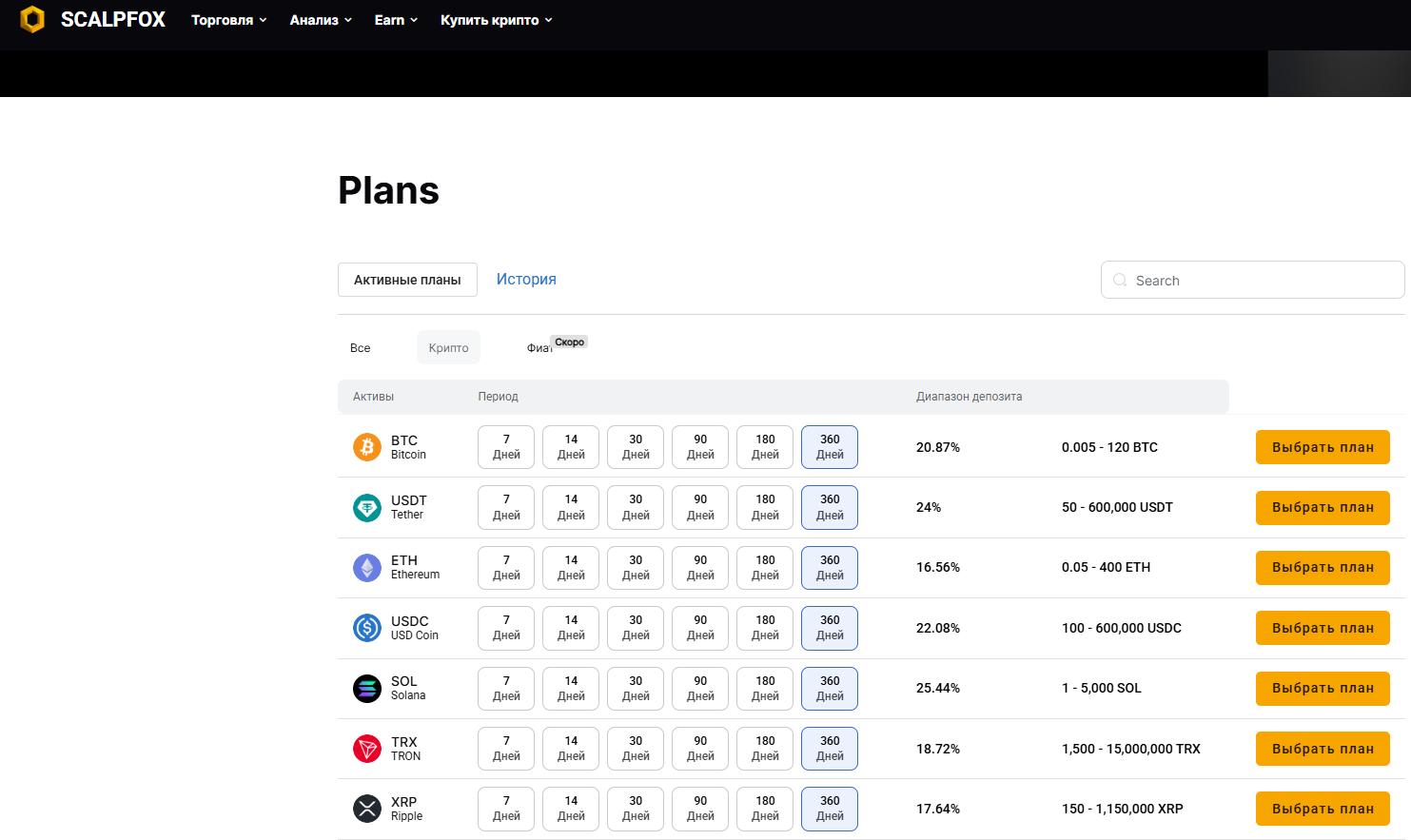Click deposit range 150 - 1,150,000 XRP
1411x840 pixels.
click(x=1123, y=809)
